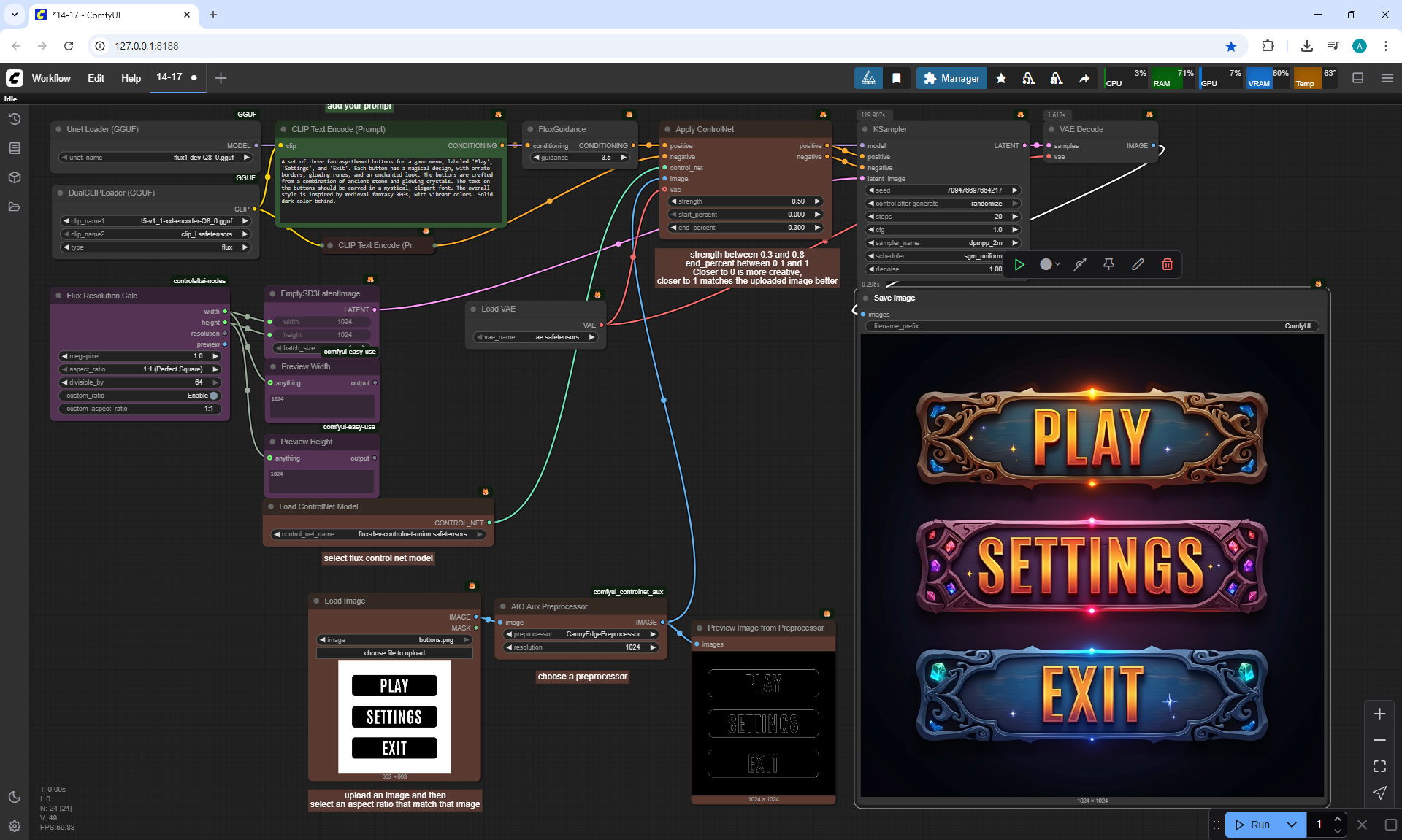Toggle dark theme moon icon
The height and width of the screenshot is (840, 1402).
click(15, 797)
